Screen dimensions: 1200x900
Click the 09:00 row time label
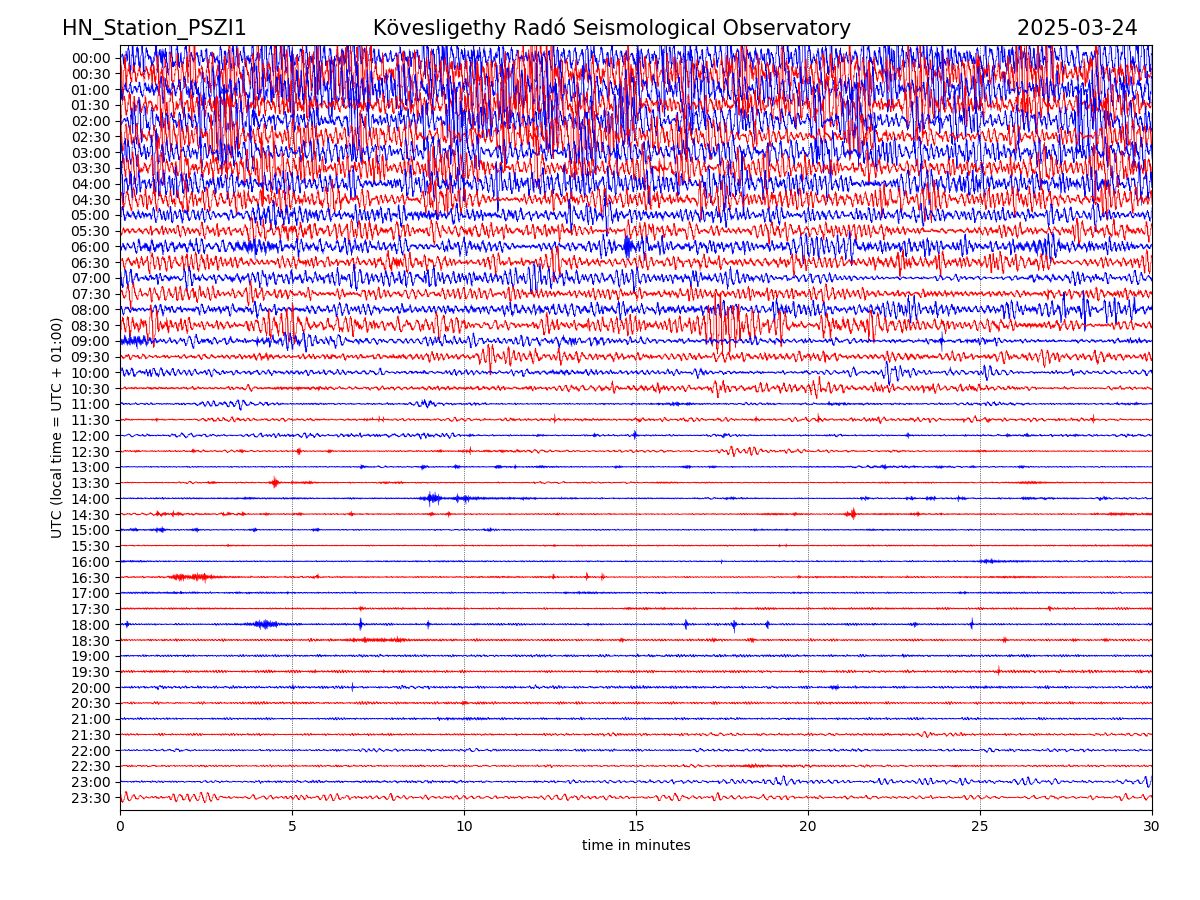tap(90, 341)
